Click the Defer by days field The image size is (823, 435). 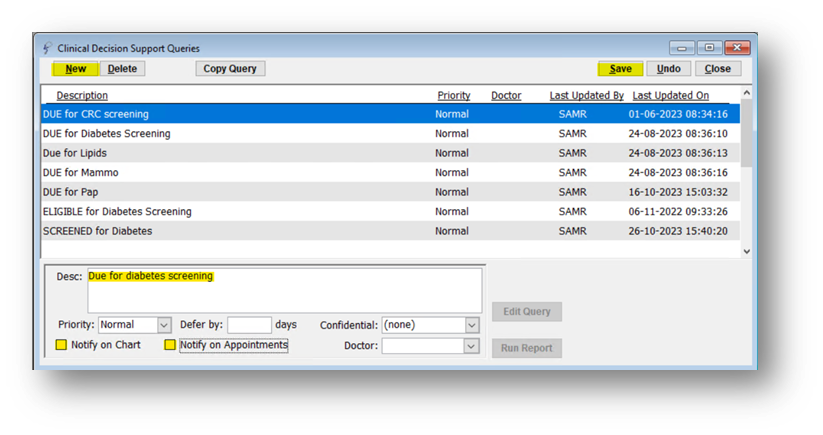249,325
